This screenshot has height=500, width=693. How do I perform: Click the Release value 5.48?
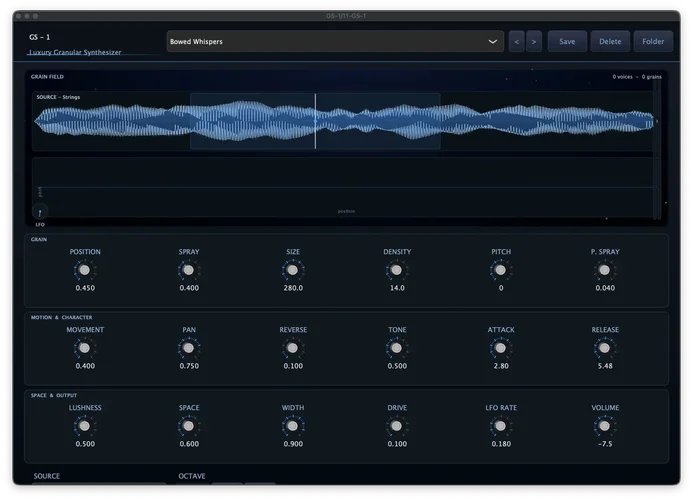click(605, 366)
